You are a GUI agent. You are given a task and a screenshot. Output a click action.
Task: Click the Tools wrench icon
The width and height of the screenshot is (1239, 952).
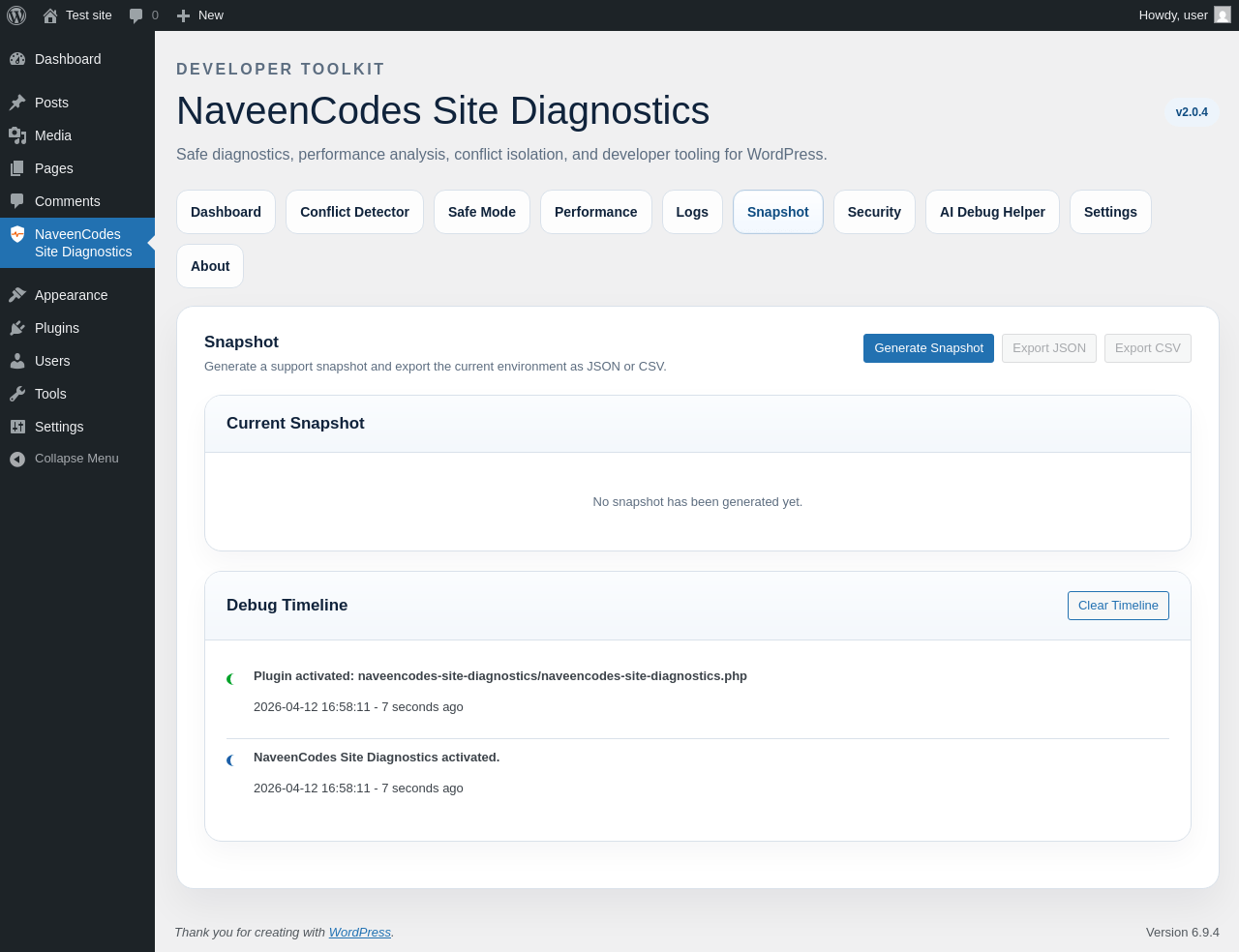(17, 394)
